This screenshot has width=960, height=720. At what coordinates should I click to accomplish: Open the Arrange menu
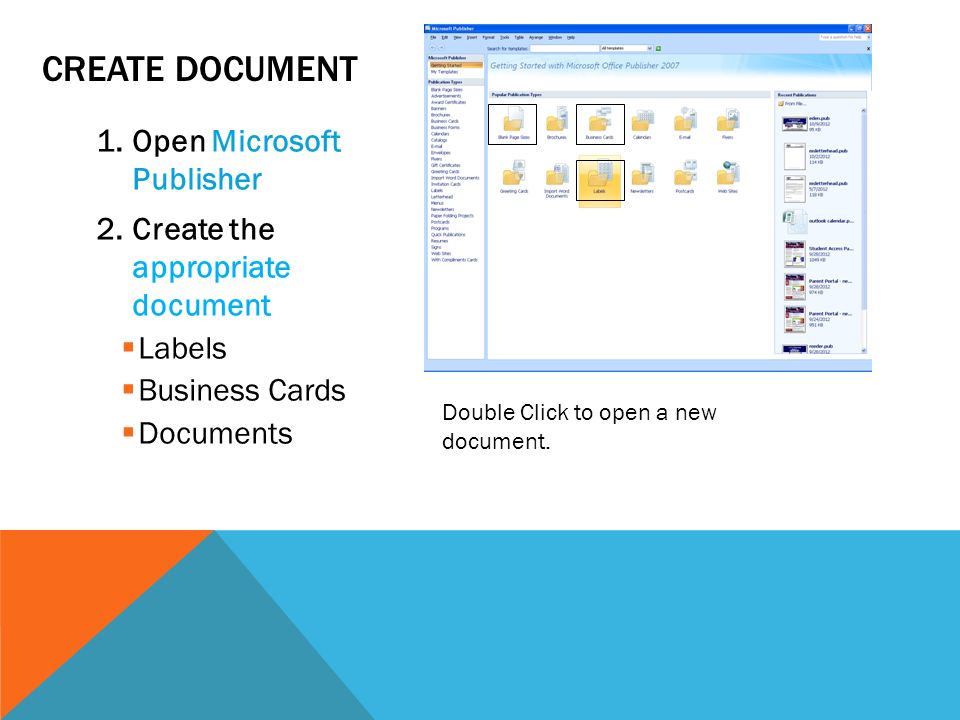click(536, 38)
